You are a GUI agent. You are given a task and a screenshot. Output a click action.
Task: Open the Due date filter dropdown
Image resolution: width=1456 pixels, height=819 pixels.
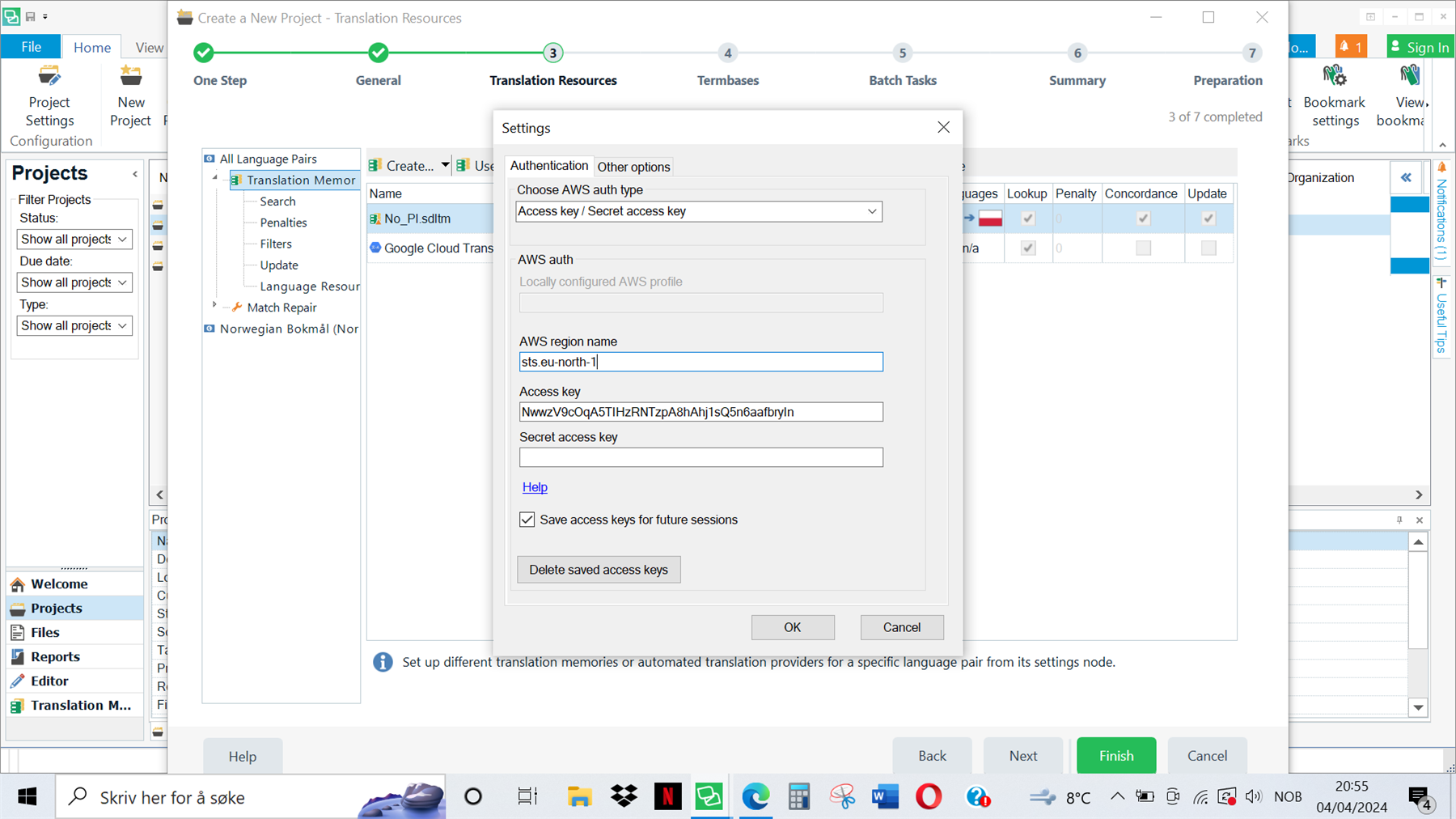74,282
